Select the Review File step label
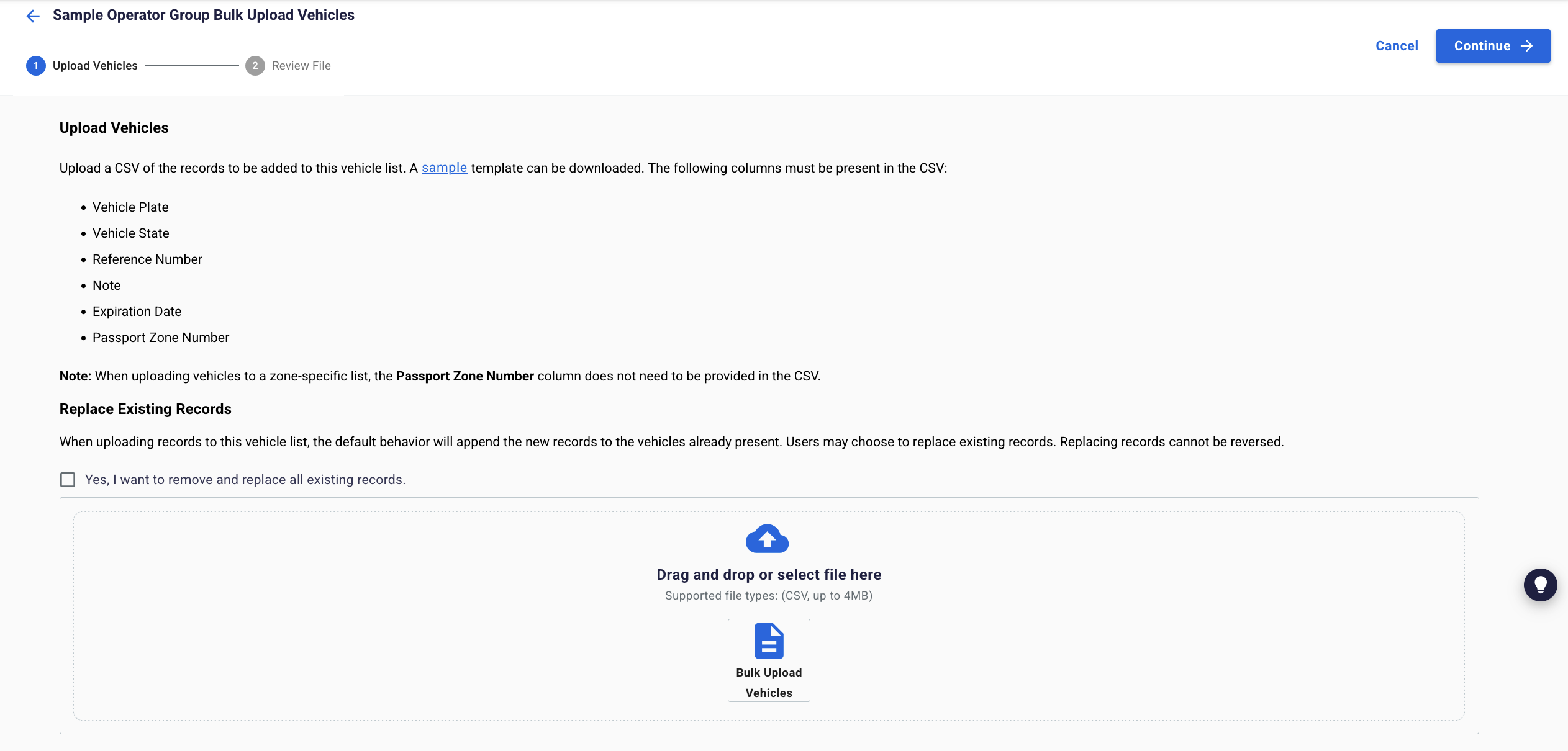Viewport: 1568px width, 751px height. tap(301, 66)
